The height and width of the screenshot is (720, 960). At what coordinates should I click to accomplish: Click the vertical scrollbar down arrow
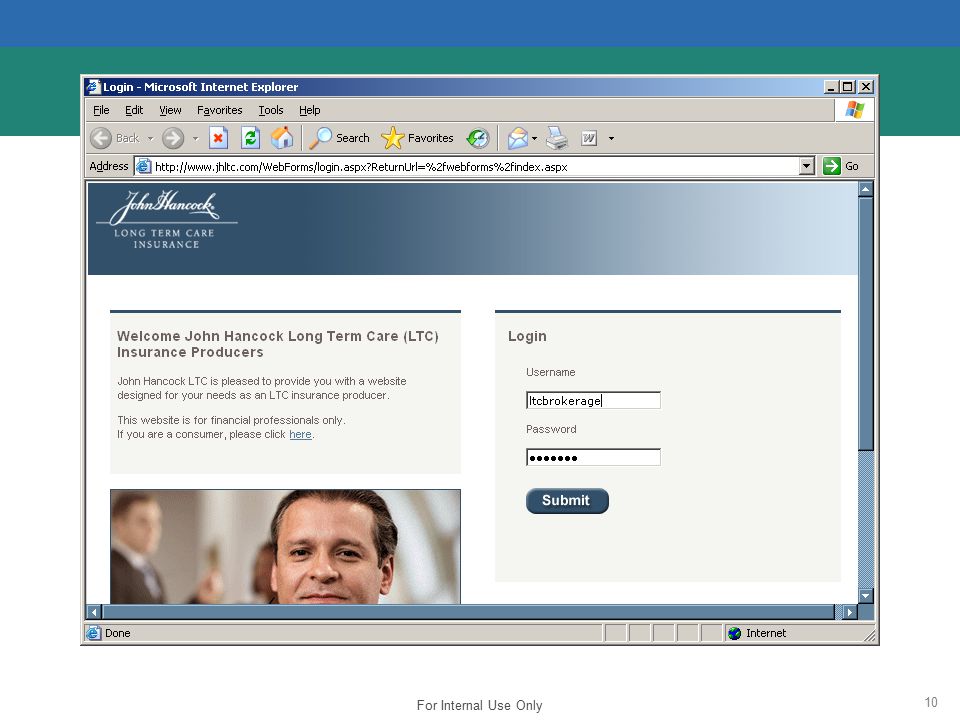pyautogui.click(x=865, y=595)
